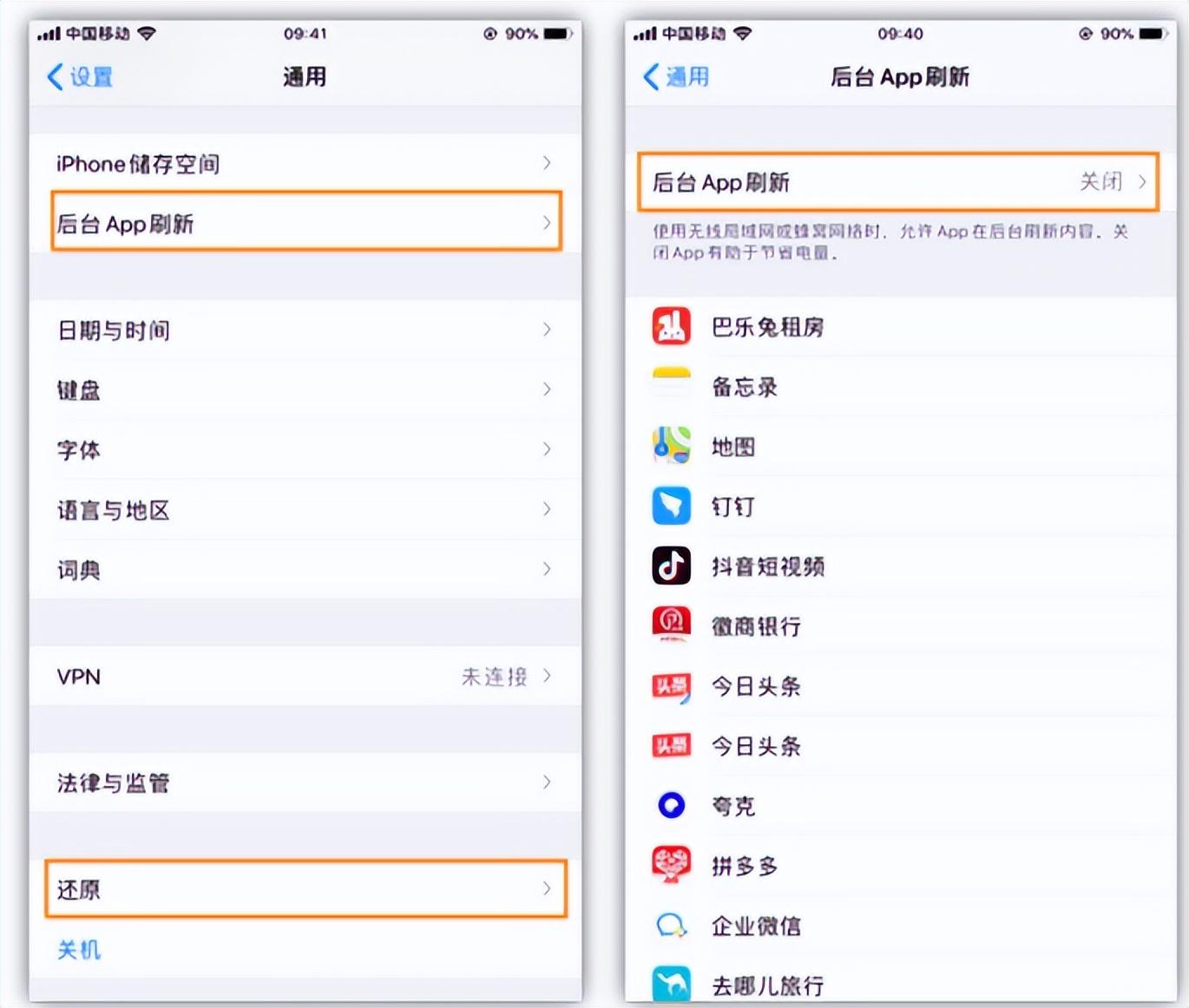Tap 关闭 status value

(x=1101, y=181)
